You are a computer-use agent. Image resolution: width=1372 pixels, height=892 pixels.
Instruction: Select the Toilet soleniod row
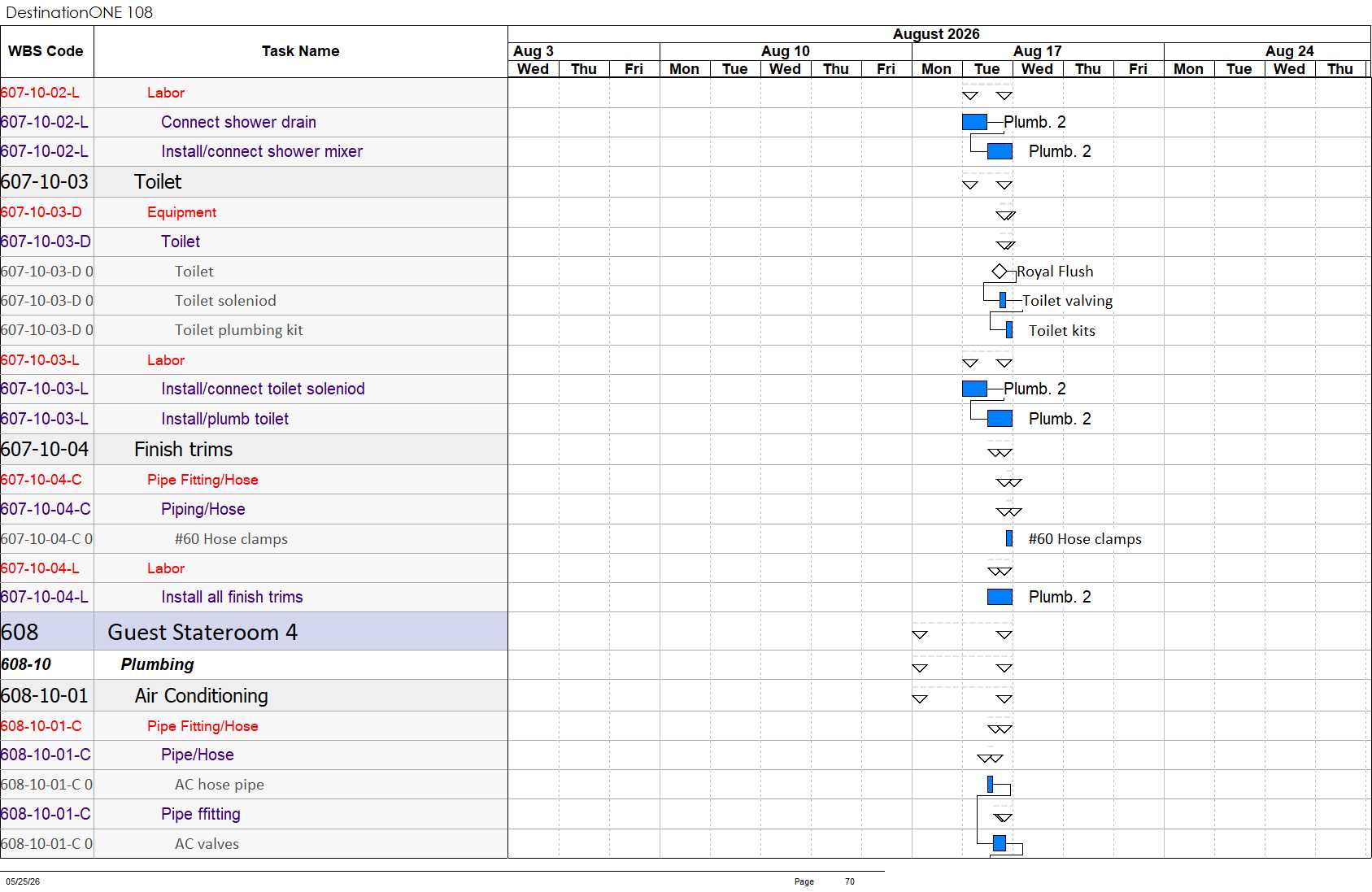pos(254,301)
